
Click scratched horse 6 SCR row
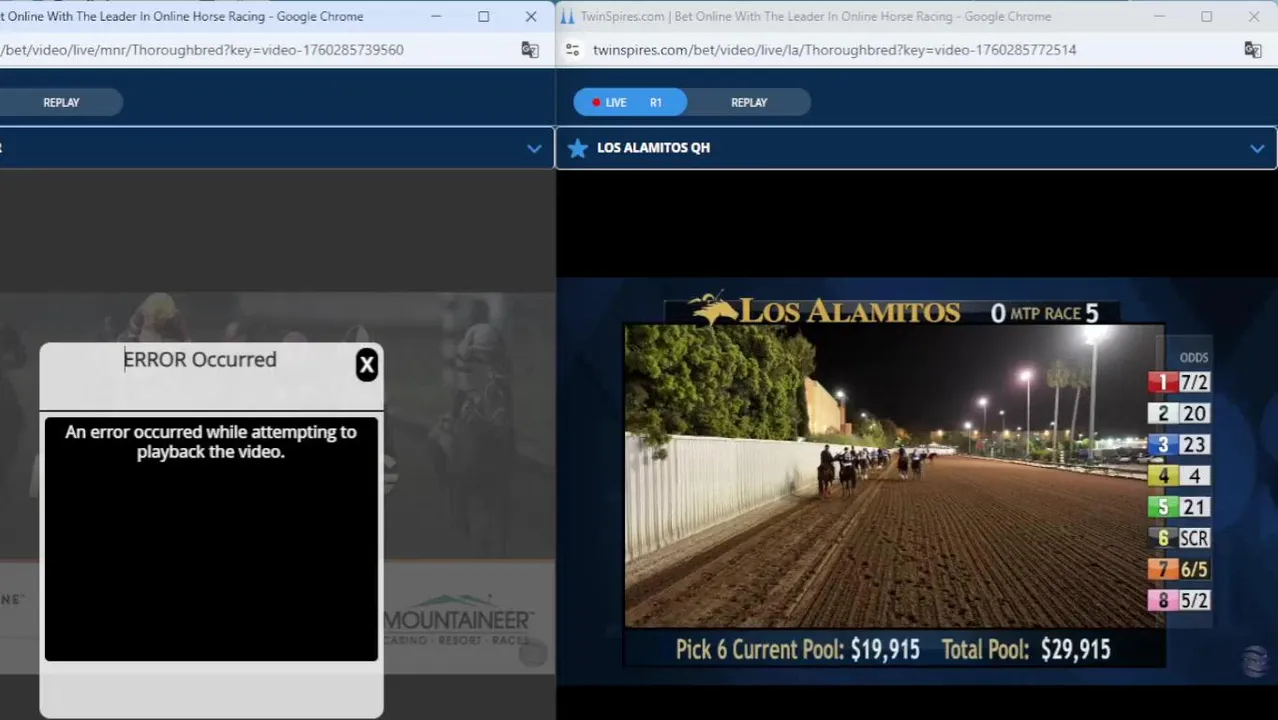[1179, 538]
